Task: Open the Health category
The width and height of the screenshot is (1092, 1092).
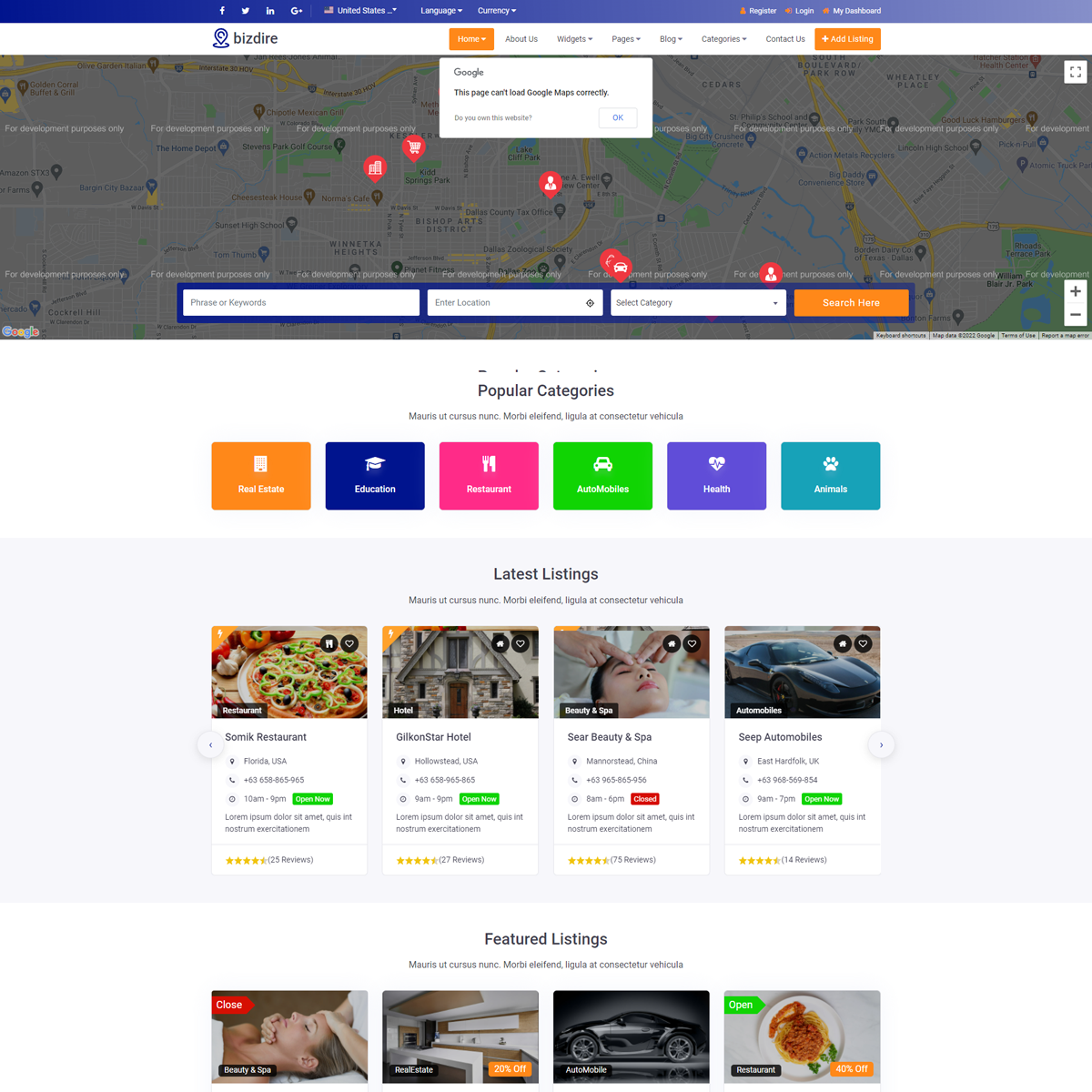Action: point(716,475)
